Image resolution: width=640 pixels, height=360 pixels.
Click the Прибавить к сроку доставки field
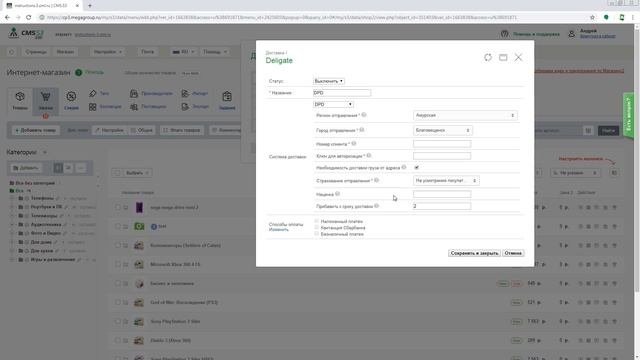(x=442, y=206)
